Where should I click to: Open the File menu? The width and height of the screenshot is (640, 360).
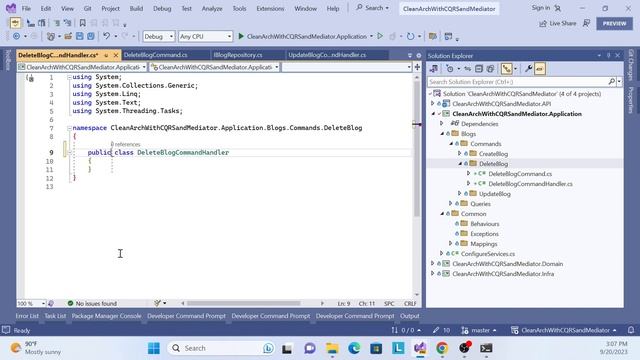click(26, 8)
